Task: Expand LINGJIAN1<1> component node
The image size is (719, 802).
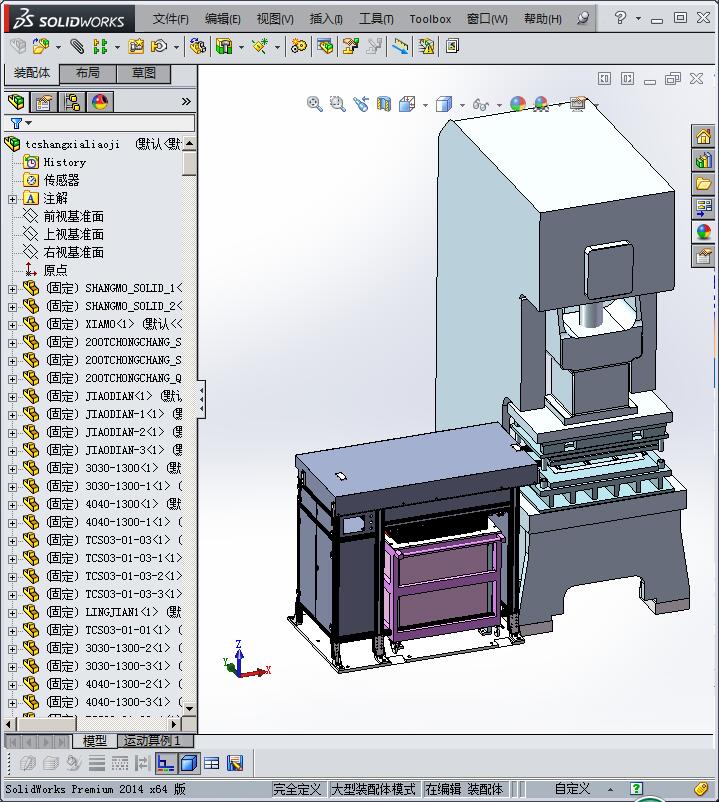Action: pyautogui.click(x=12, y=613)
